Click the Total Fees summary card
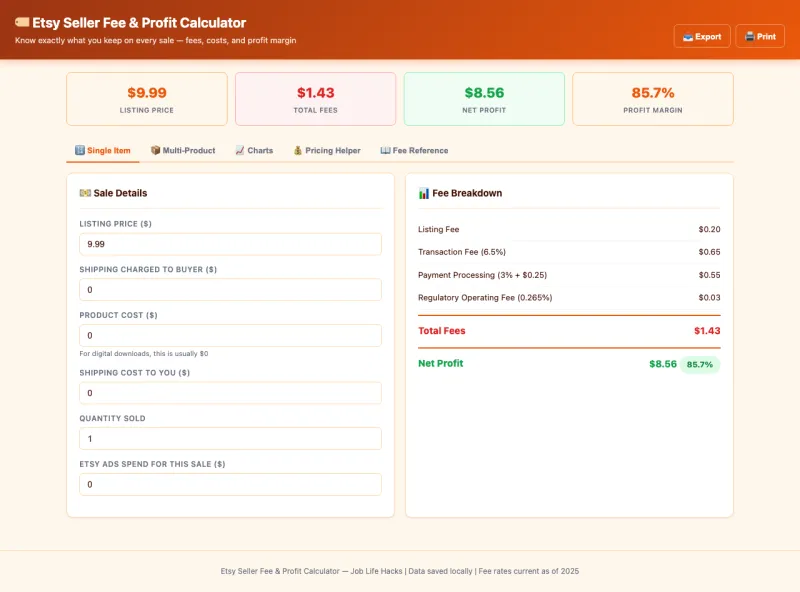The height and width of the screenshot is (592, 800). pyautogui.click(x=315, y=99)
